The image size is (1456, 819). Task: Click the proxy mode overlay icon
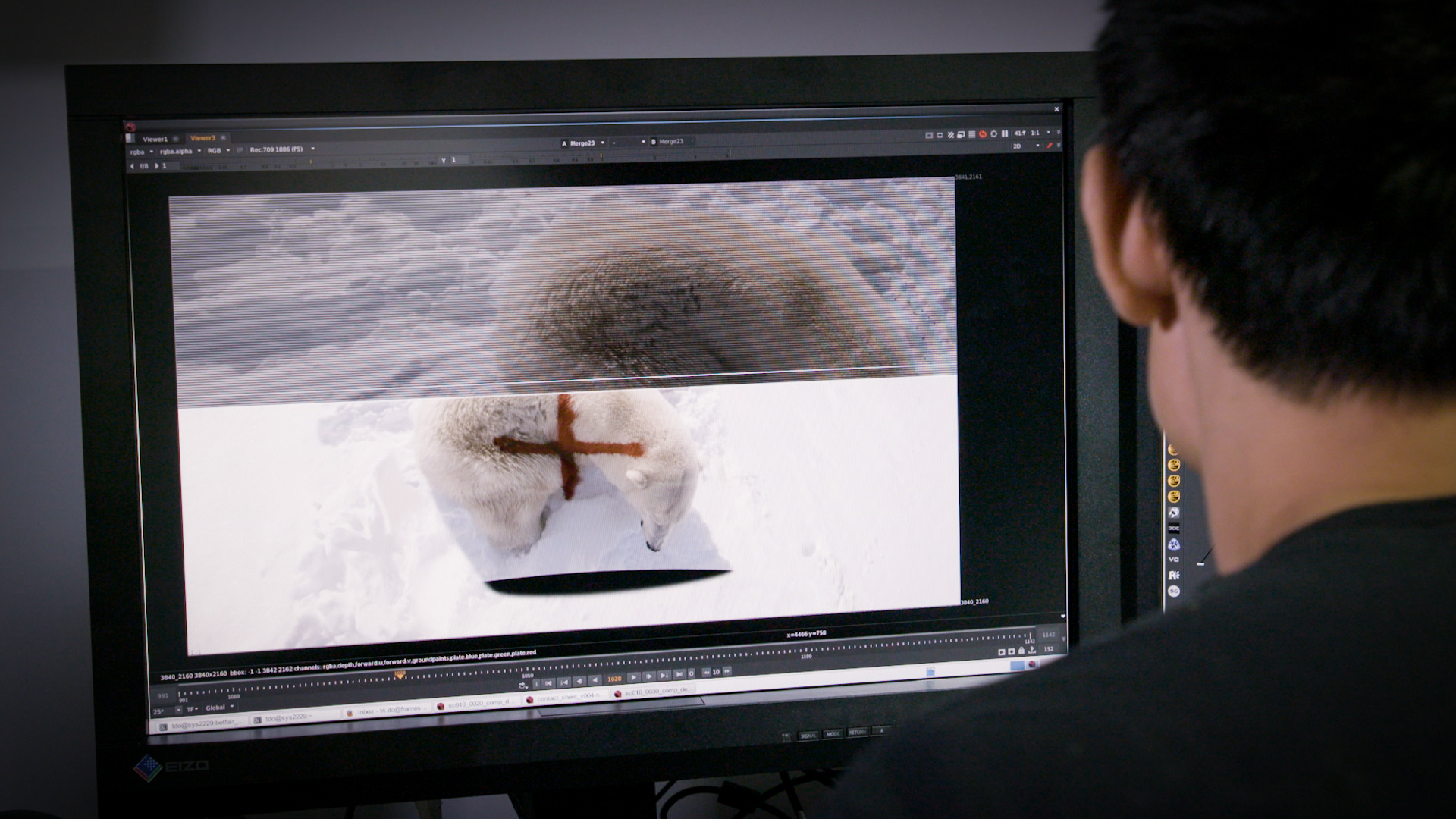pyautogui.click(x=961, y=135)
